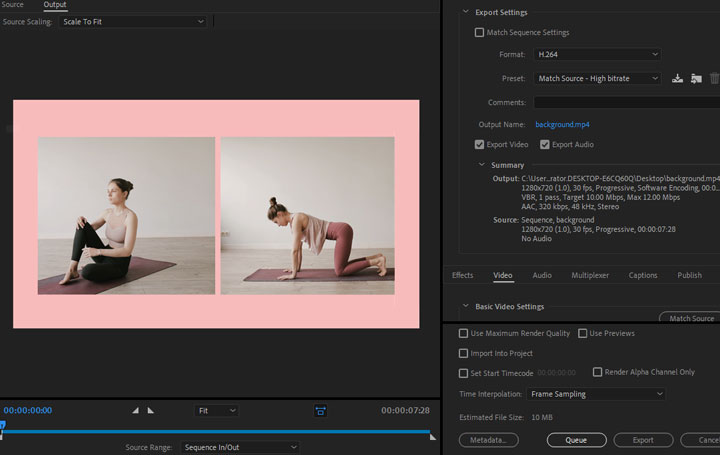
Task: Click the background.mp4 output name link
Action: coord(562,125)
